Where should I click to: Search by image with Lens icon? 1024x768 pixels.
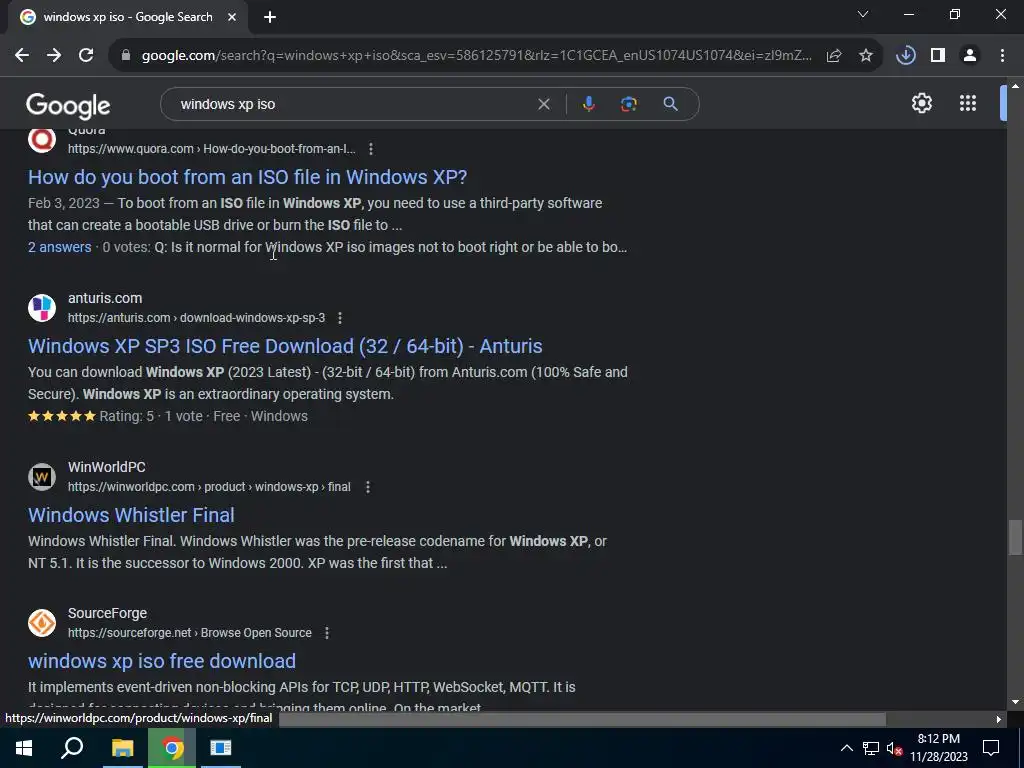629,104
